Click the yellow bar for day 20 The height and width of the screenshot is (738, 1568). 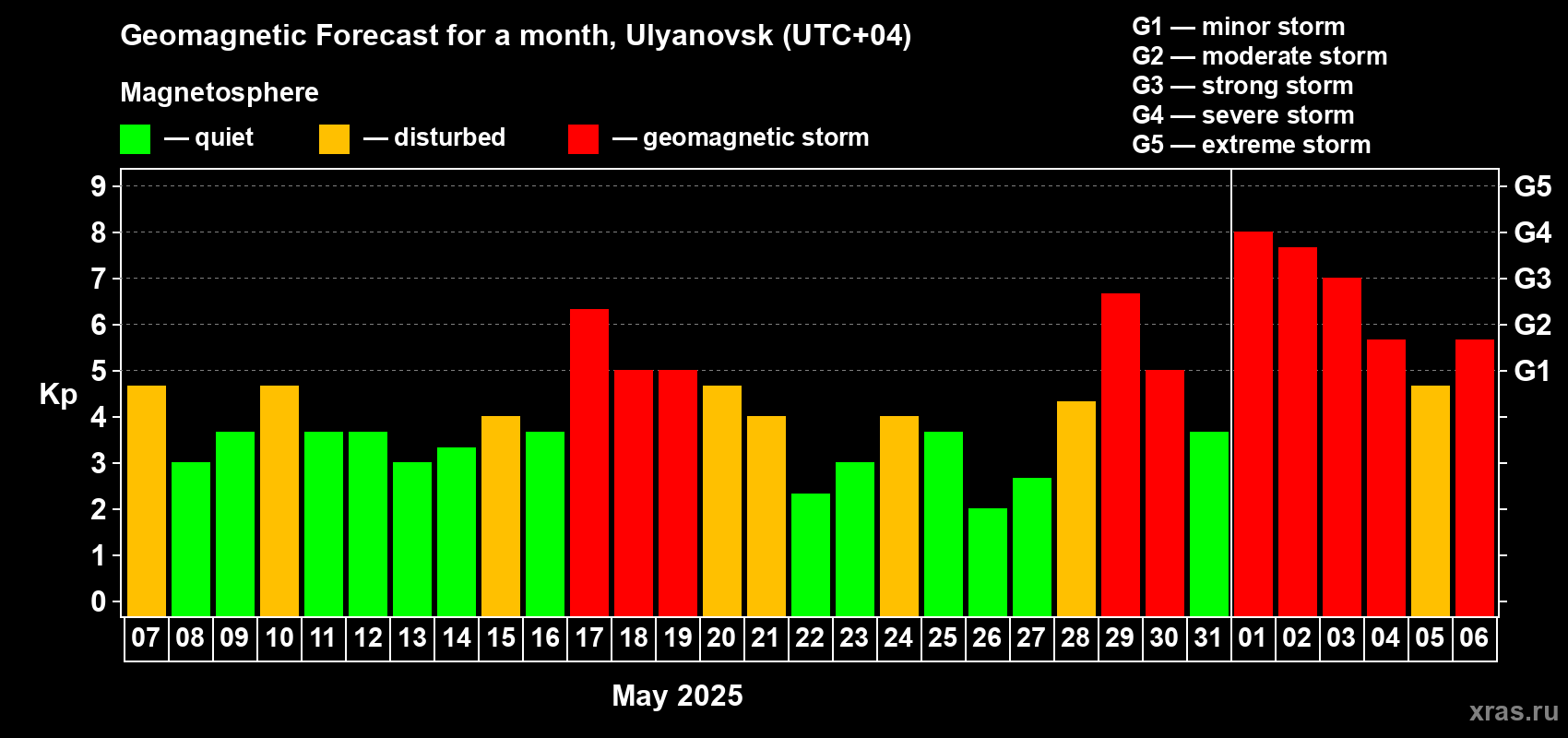(x=722, y=501)
